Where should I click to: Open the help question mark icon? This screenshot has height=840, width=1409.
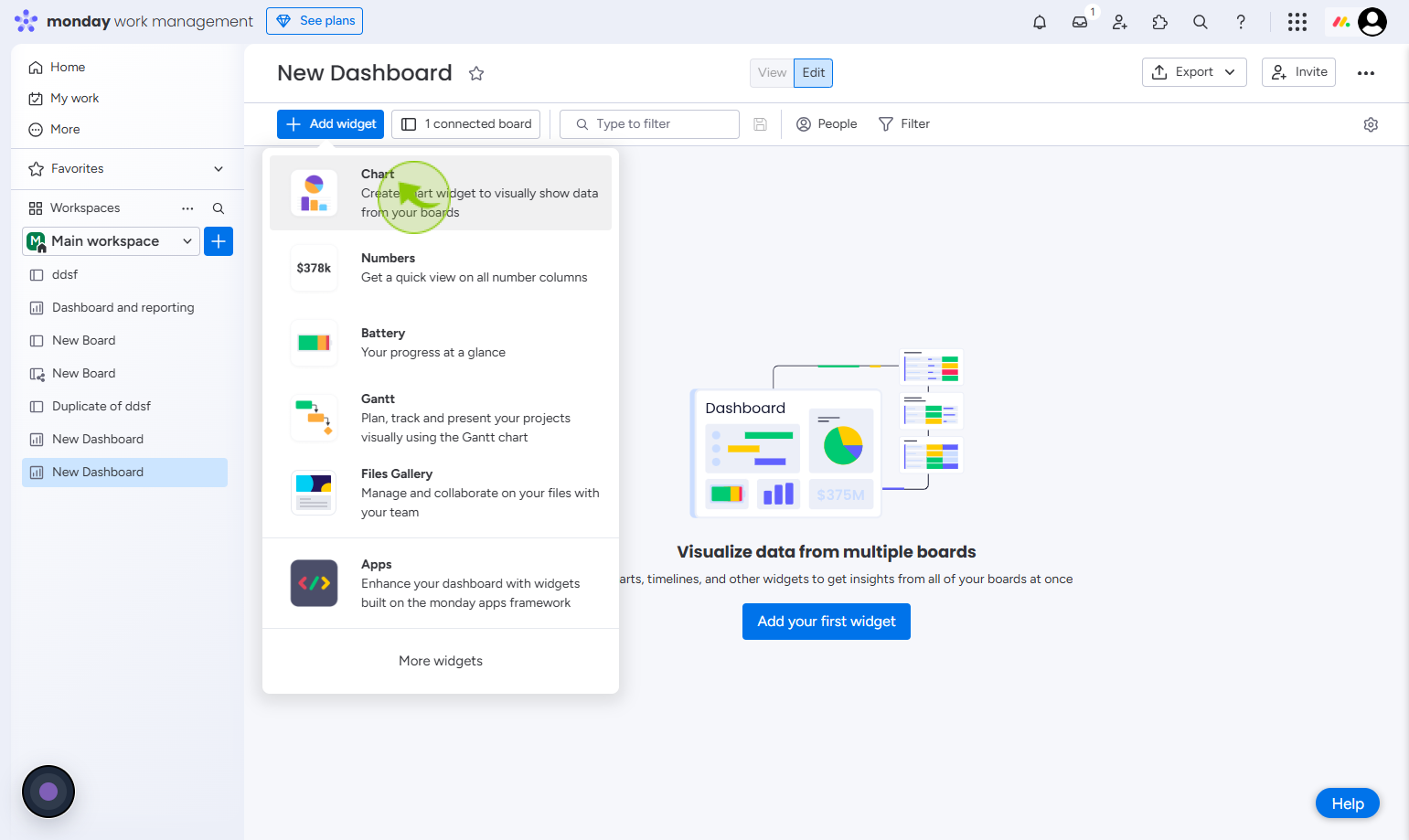click(x=1241, y=22)
